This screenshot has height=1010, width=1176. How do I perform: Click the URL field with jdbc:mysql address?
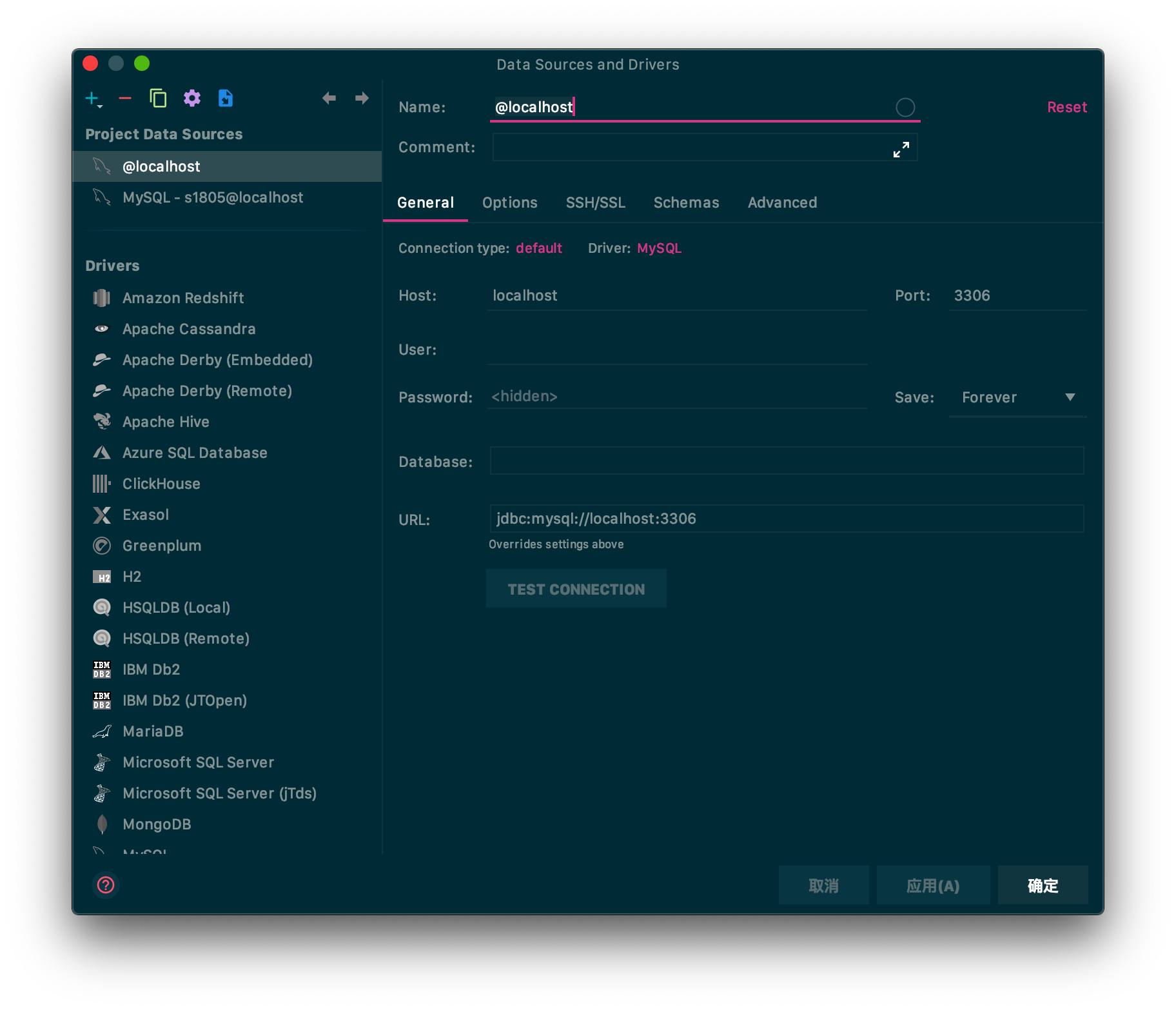787,519
